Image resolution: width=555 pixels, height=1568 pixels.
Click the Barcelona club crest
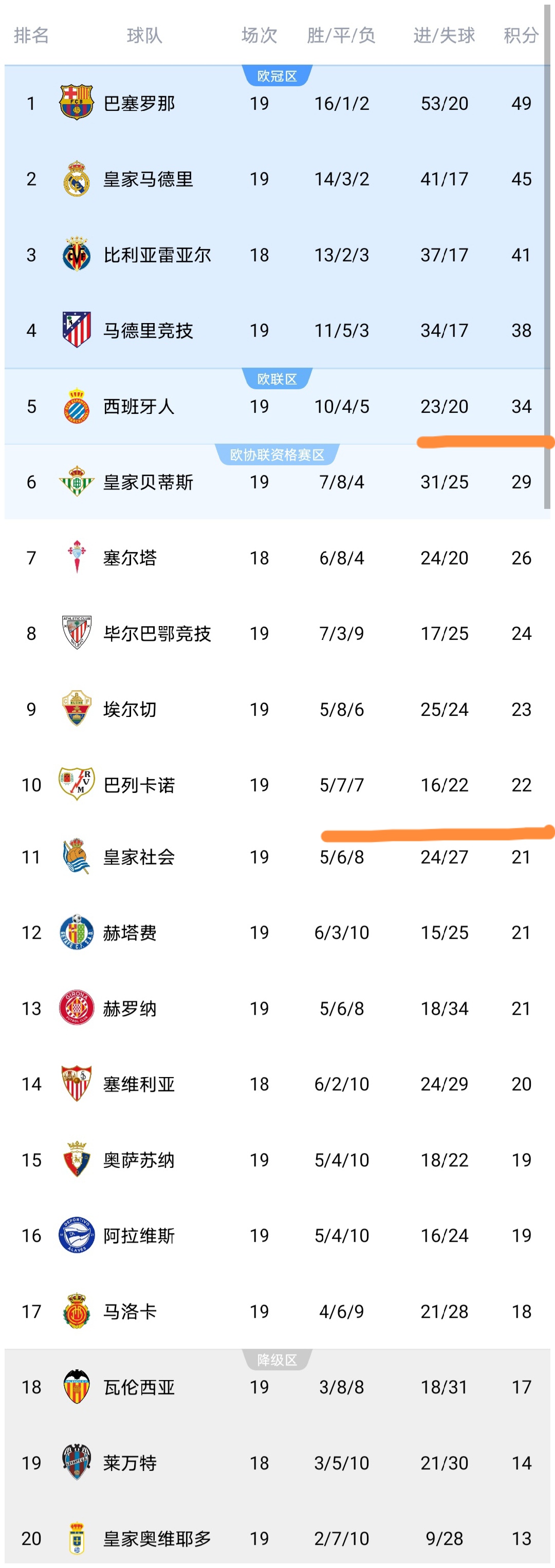[76, 103]
